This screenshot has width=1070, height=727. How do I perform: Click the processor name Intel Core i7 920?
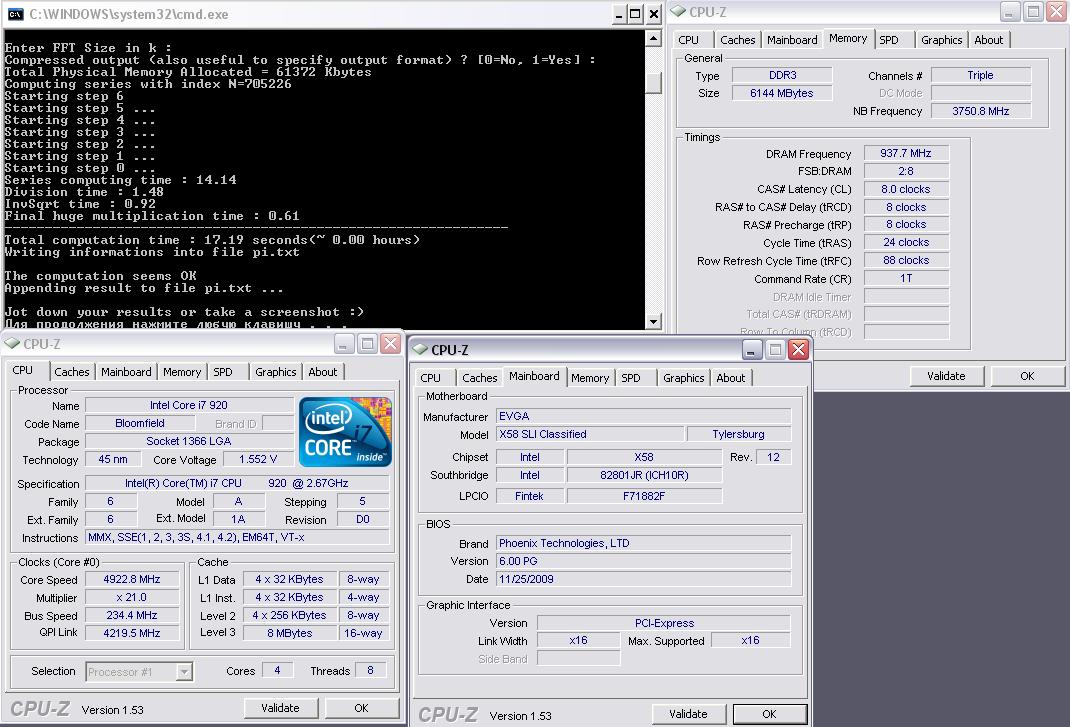click(x=188, y=405)
